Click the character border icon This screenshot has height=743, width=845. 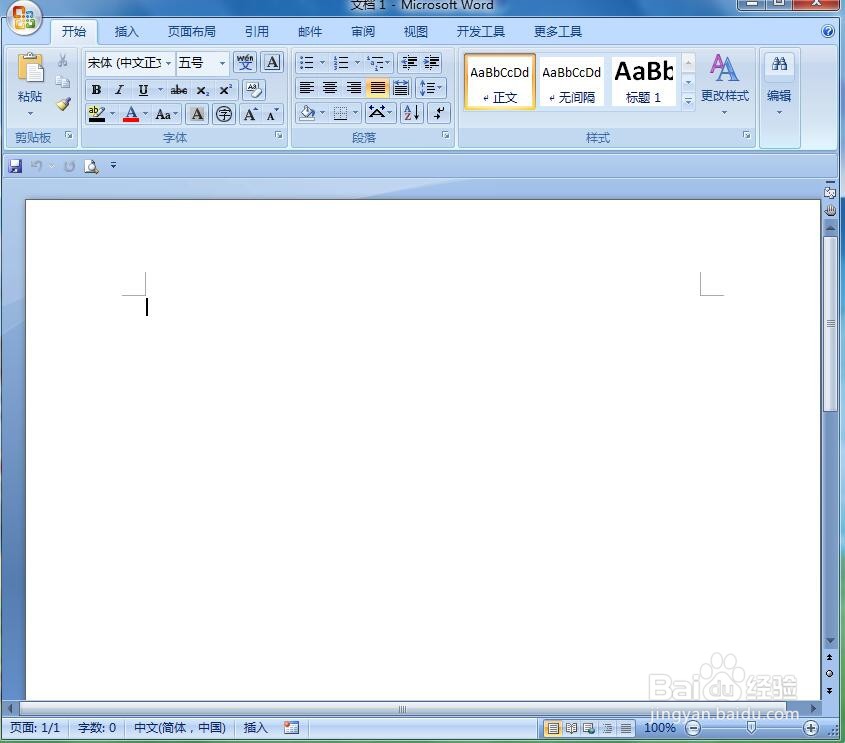[x=273, y=63]
